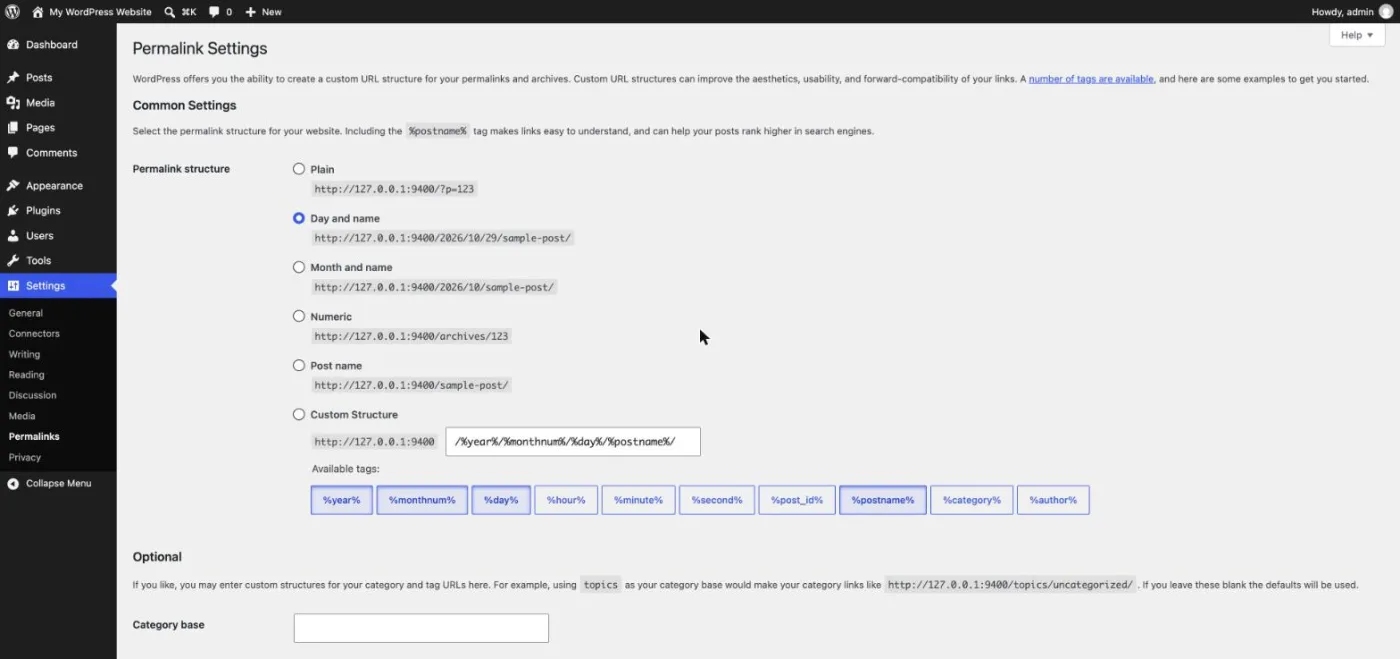Viewport: 1400px width, 659px height.
Task: Add the %minute% tag
Action: coord(638,500)
